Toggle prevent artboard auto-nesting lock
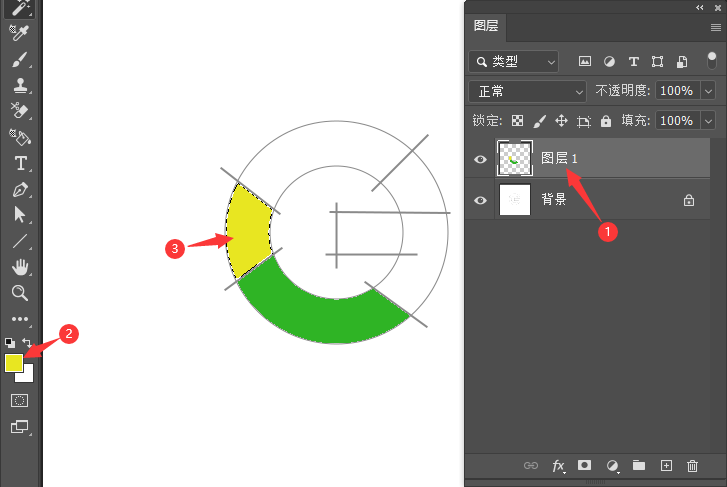The image size is (727, 487). click(x=584, y=121)
